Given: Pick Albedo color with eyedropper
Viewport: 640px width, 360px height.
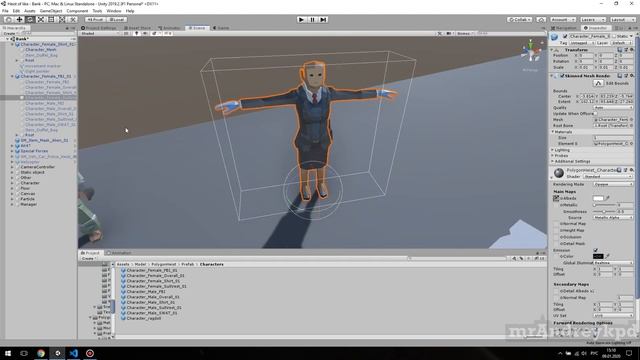Looking at the screenshot, I should pyautogui.click(x=607, y=198).
